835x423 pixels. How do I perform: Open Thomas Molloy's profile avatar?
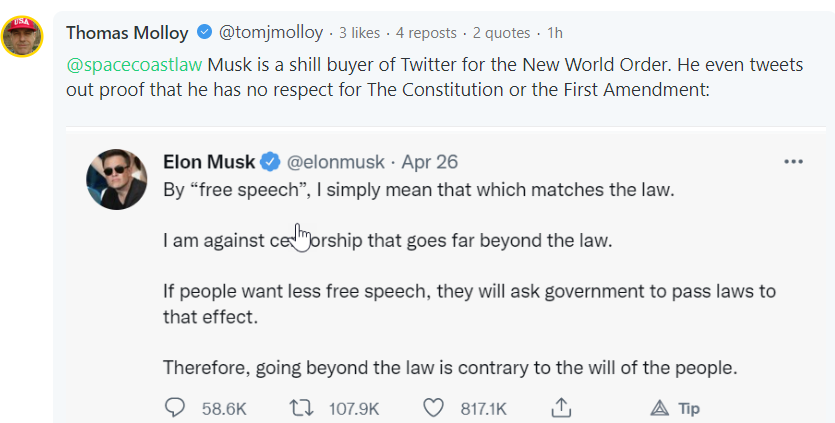coord(22,37)
